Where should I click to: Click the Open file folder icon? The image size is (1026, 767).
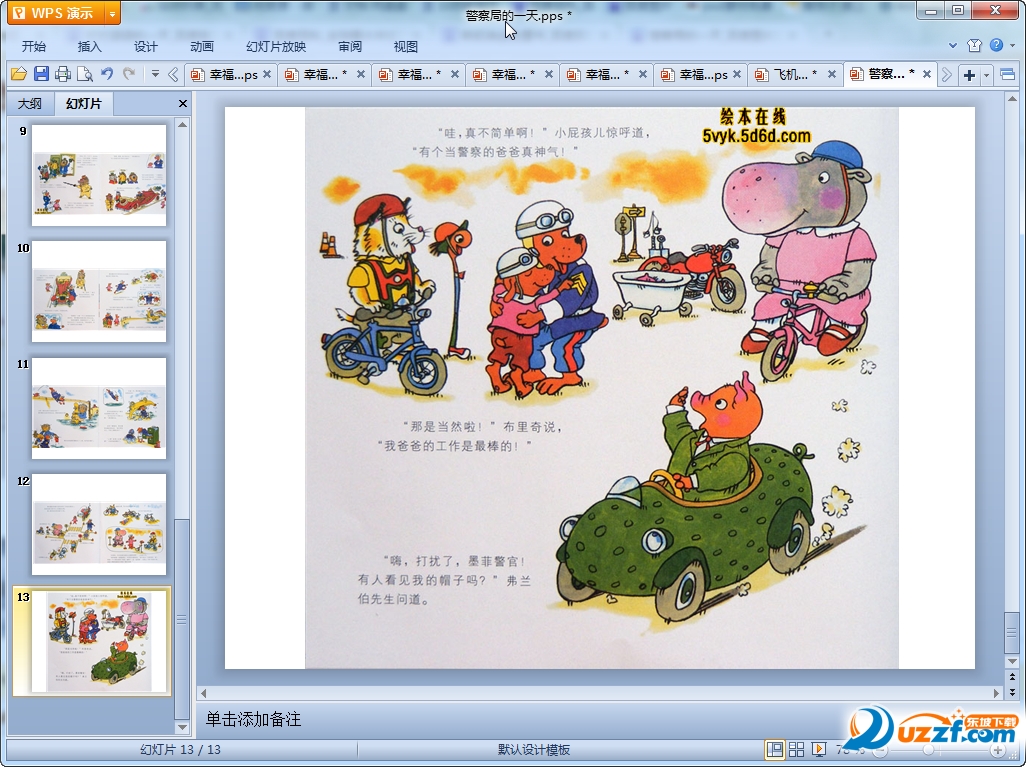(x=18, y=74)
